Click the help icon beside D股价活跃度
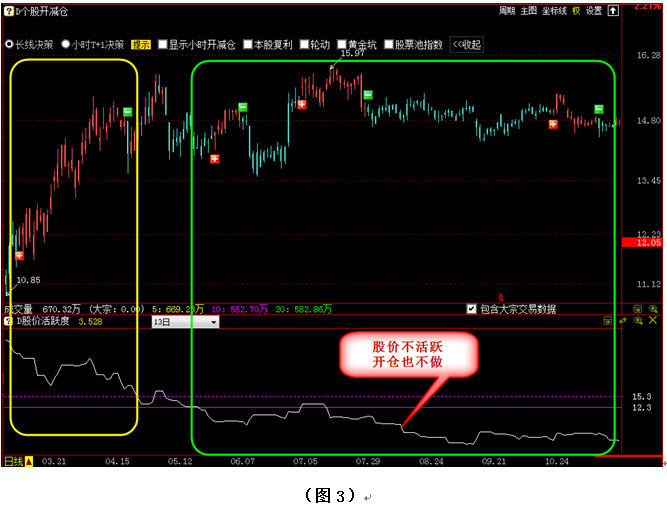This screenshot has width=667, height=516. [x=9, y=322]
